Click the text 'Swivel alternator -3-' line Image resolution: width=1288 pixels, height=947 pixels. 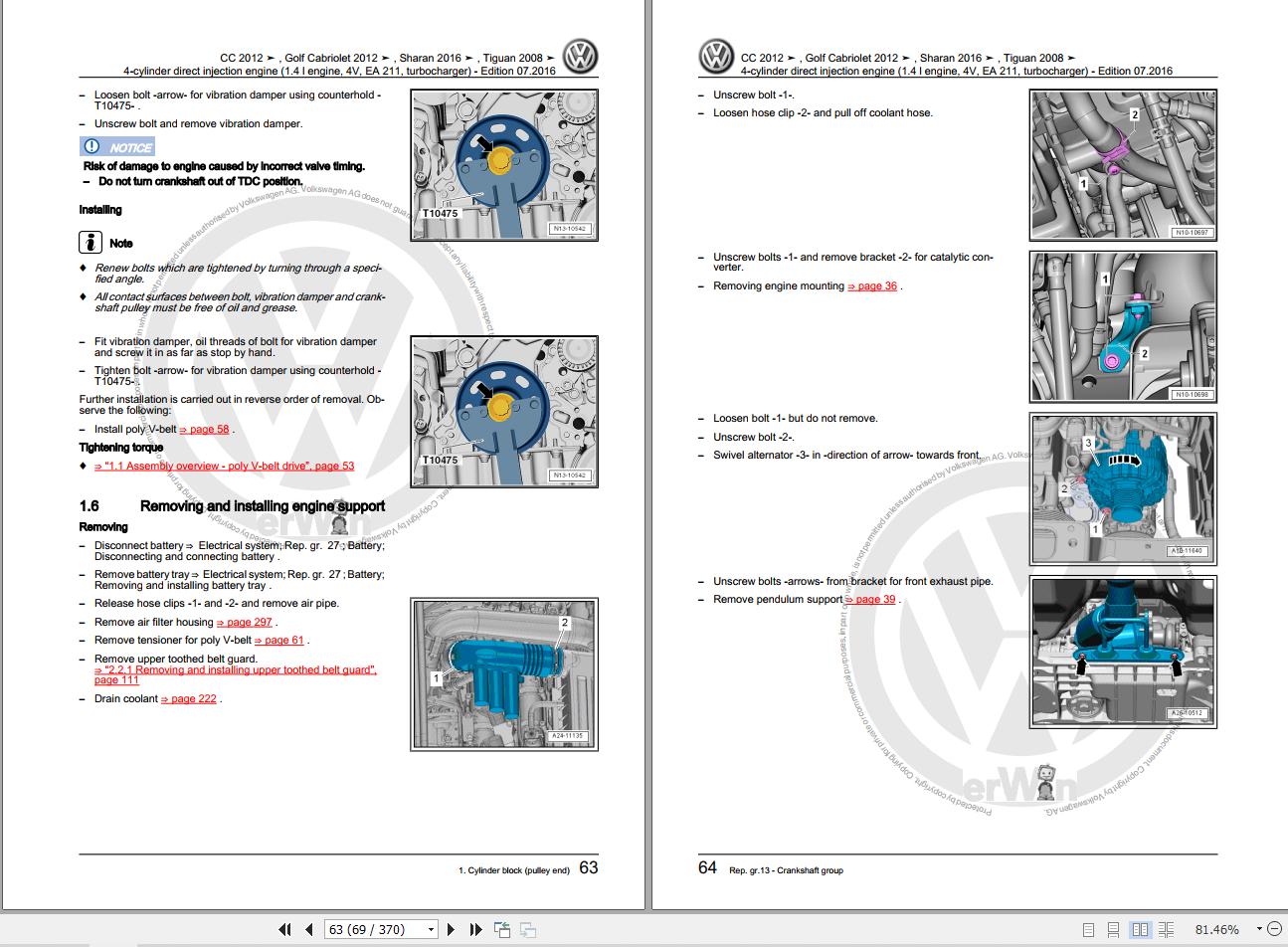847,455
